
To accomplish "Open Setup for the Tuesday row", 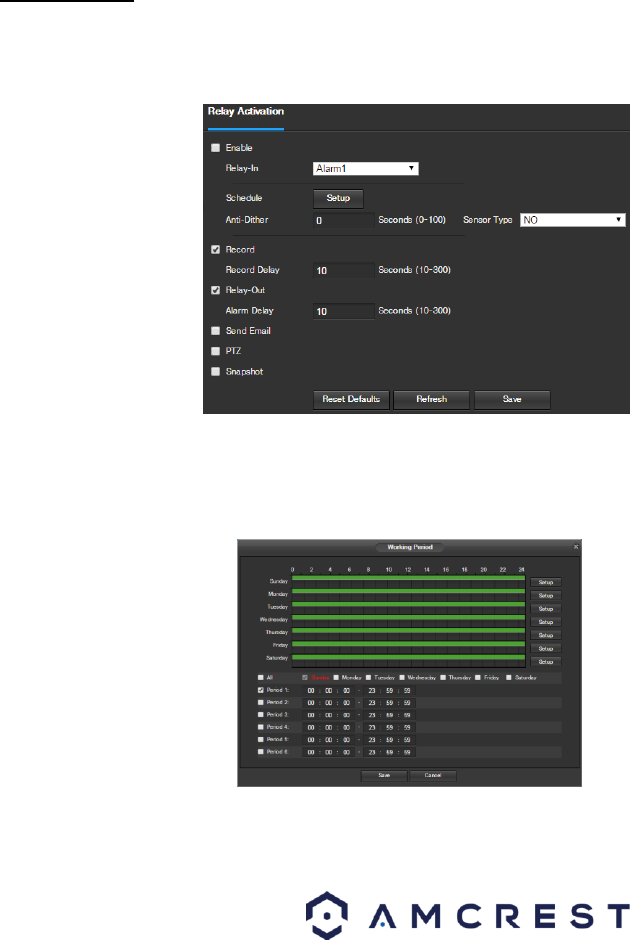I will click(x=545, y=608).
